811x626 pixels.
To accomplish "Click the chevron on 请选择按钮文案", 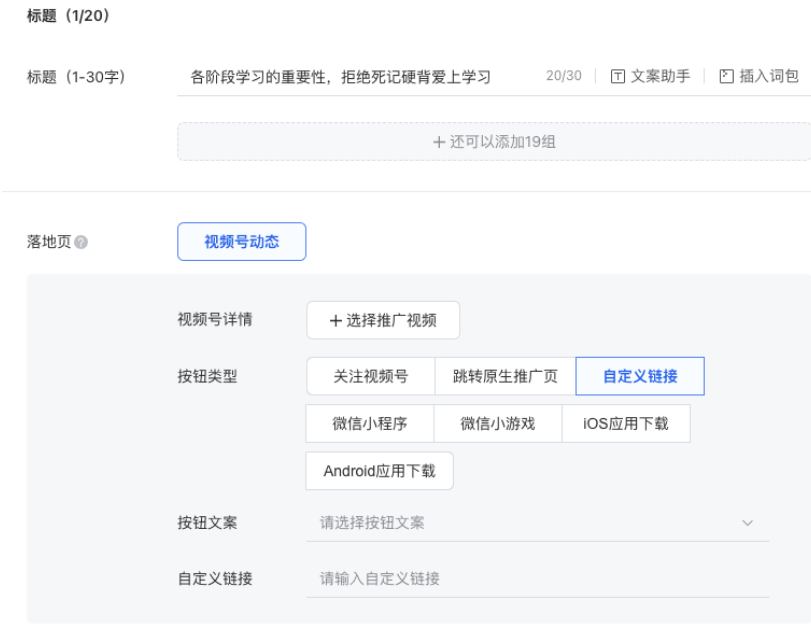I will 748,523.
